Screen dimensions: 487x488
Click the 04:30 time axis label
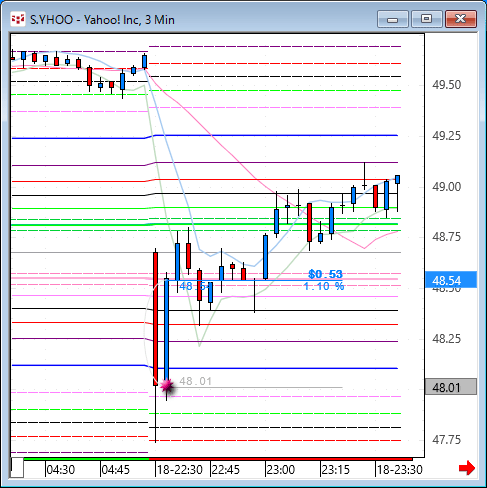pyautogui.click(x=61, y=470)
